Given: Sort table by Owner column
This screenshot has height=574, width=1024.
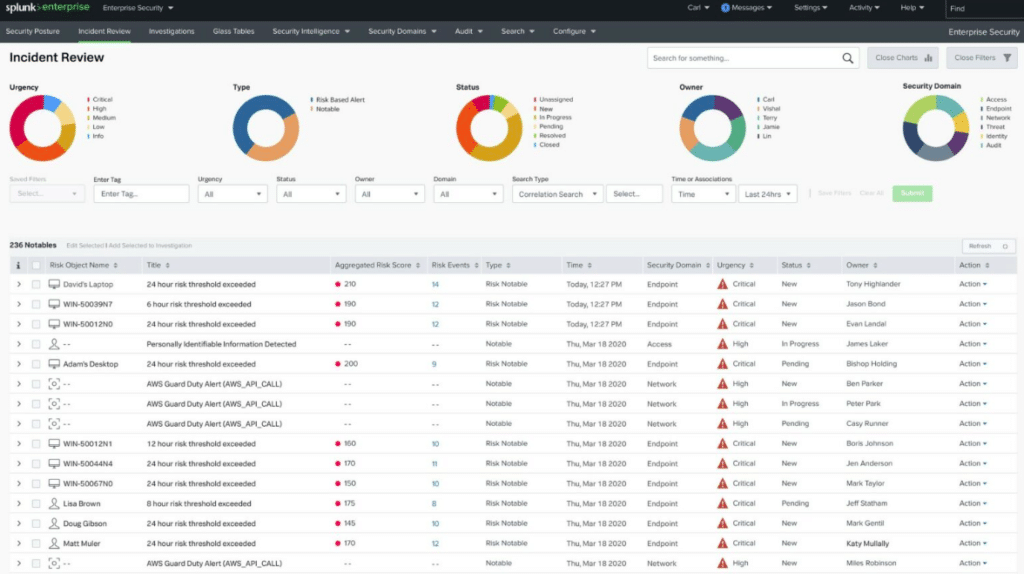Looking at the screenshot, I should click(x=875, y=266).
